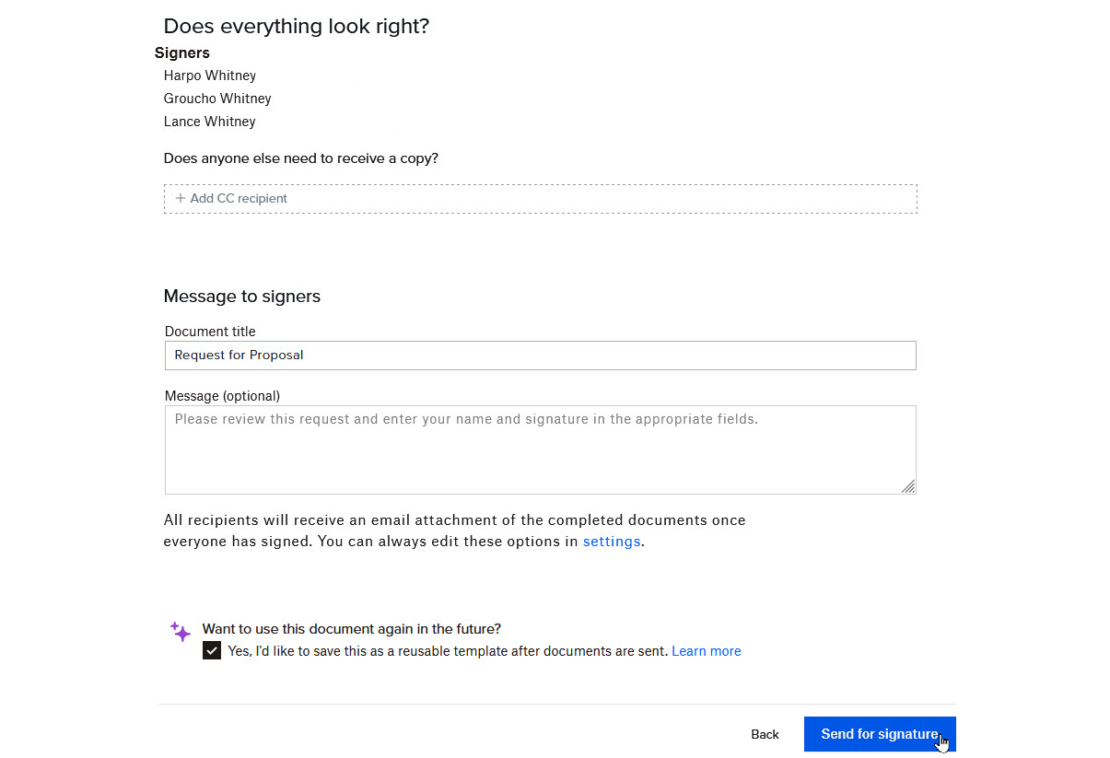Click the Request for Proposal title text
1110x758 pixels.
[x=238, y=354]
